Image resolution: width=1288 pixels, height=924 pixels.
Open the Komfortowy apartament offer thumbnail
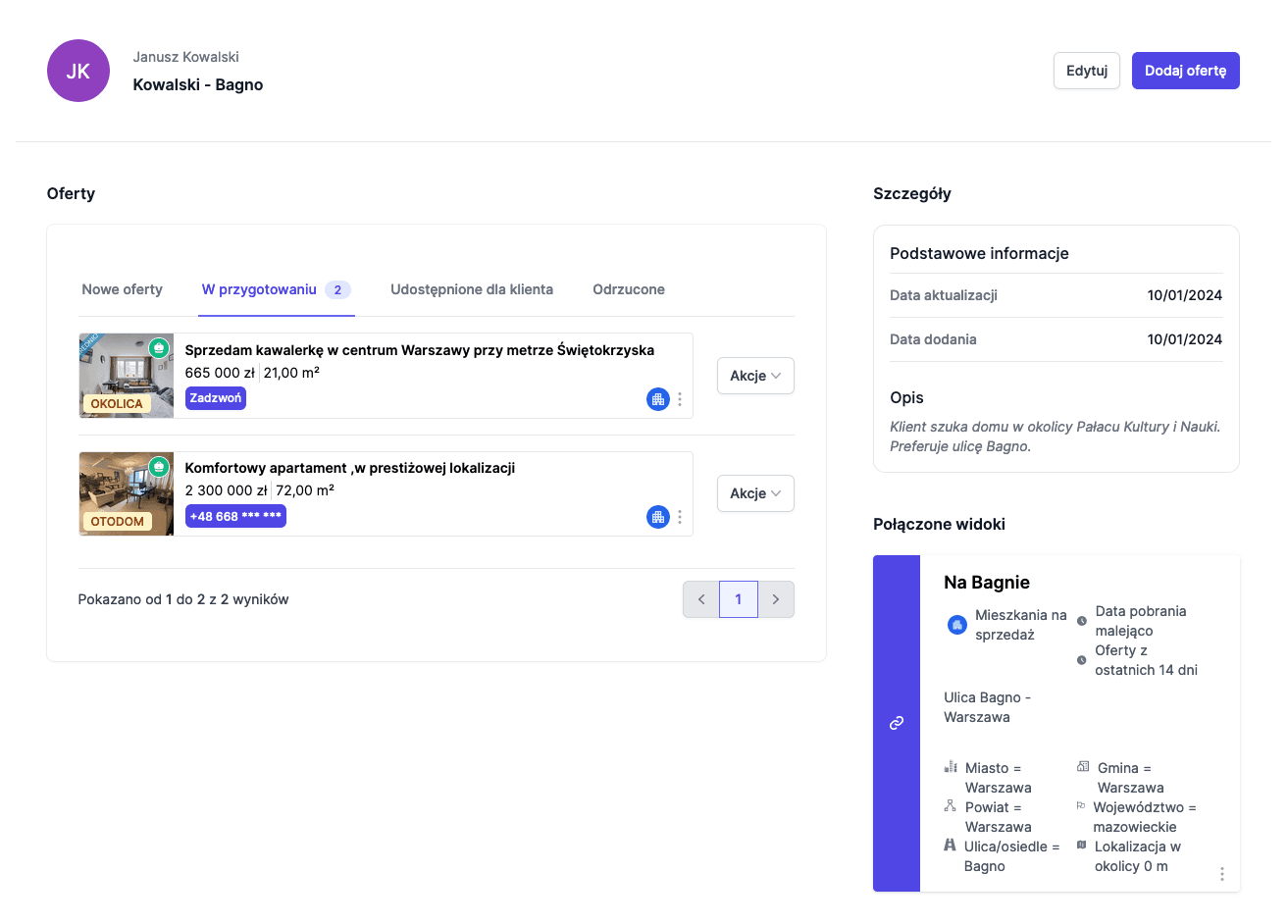click(126, 493)
